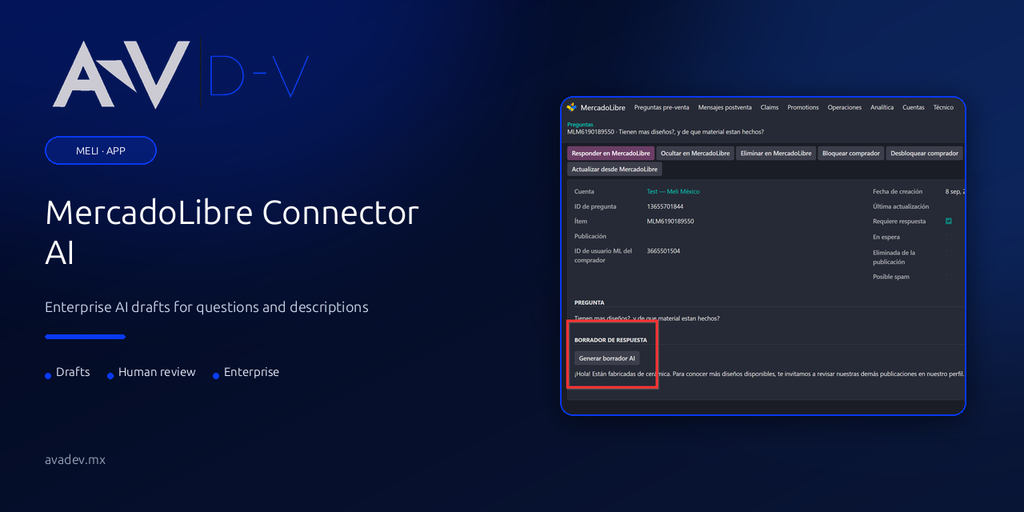Open the Analítica menu
This screenshot has width=1024, height=512.
[x=882, y=107]
